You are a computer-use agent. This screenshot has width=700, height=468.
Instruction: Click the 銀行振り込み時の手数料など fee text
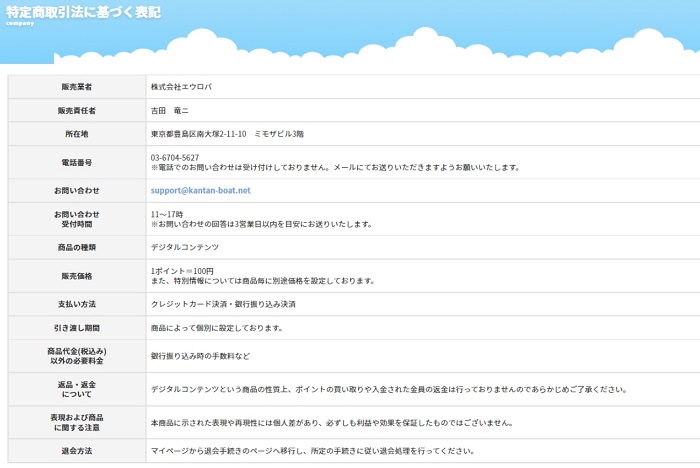(x=201, y=356)
